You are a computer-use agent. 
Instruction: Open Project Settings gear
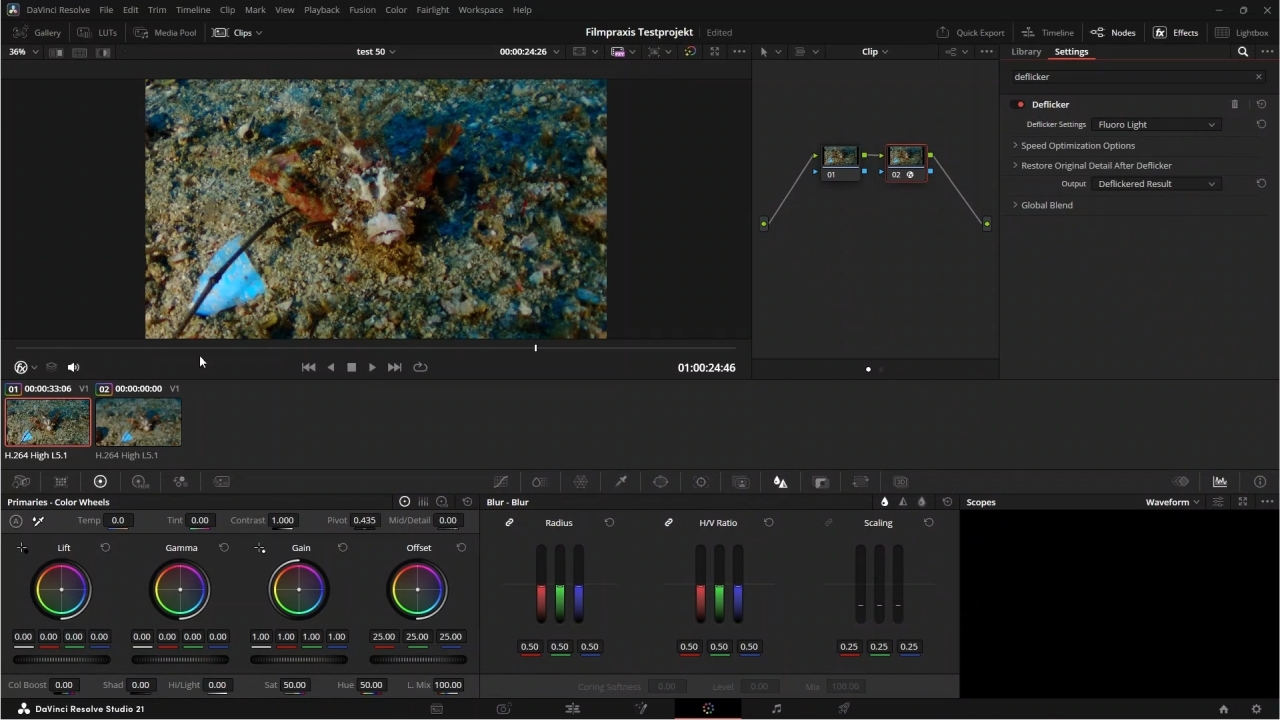tap(1257, 709)
